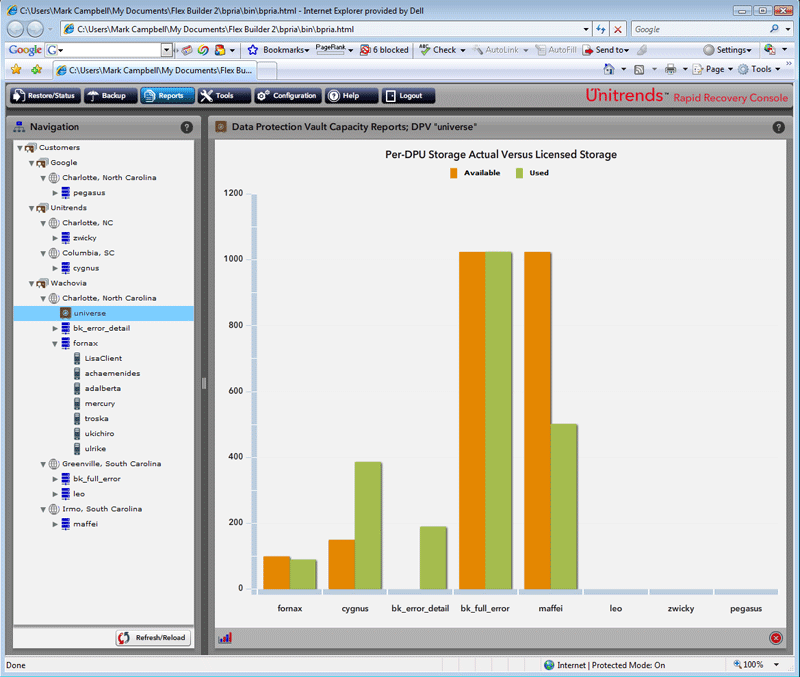The image size is (800, 677).
Task: Select the maffei system in tree
Action: (x=85, y=524)
